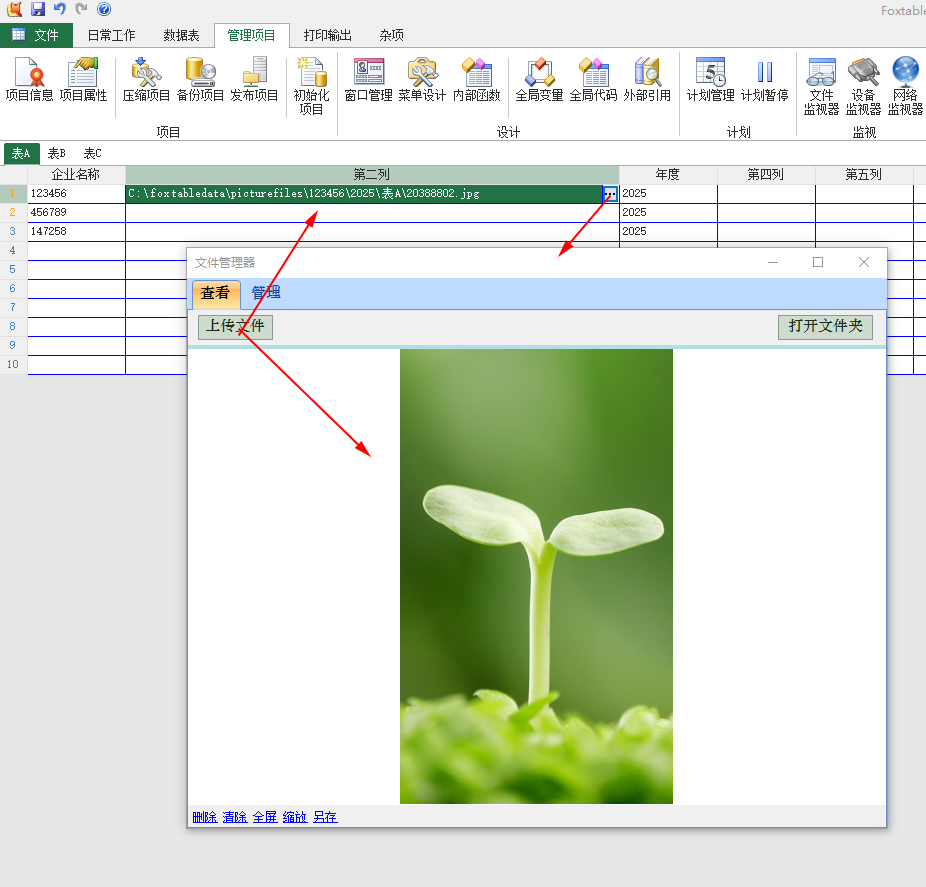Click the undo arrow in quick access toolbar
Viewport: 926px width, 887px height.
click(60, 9)
